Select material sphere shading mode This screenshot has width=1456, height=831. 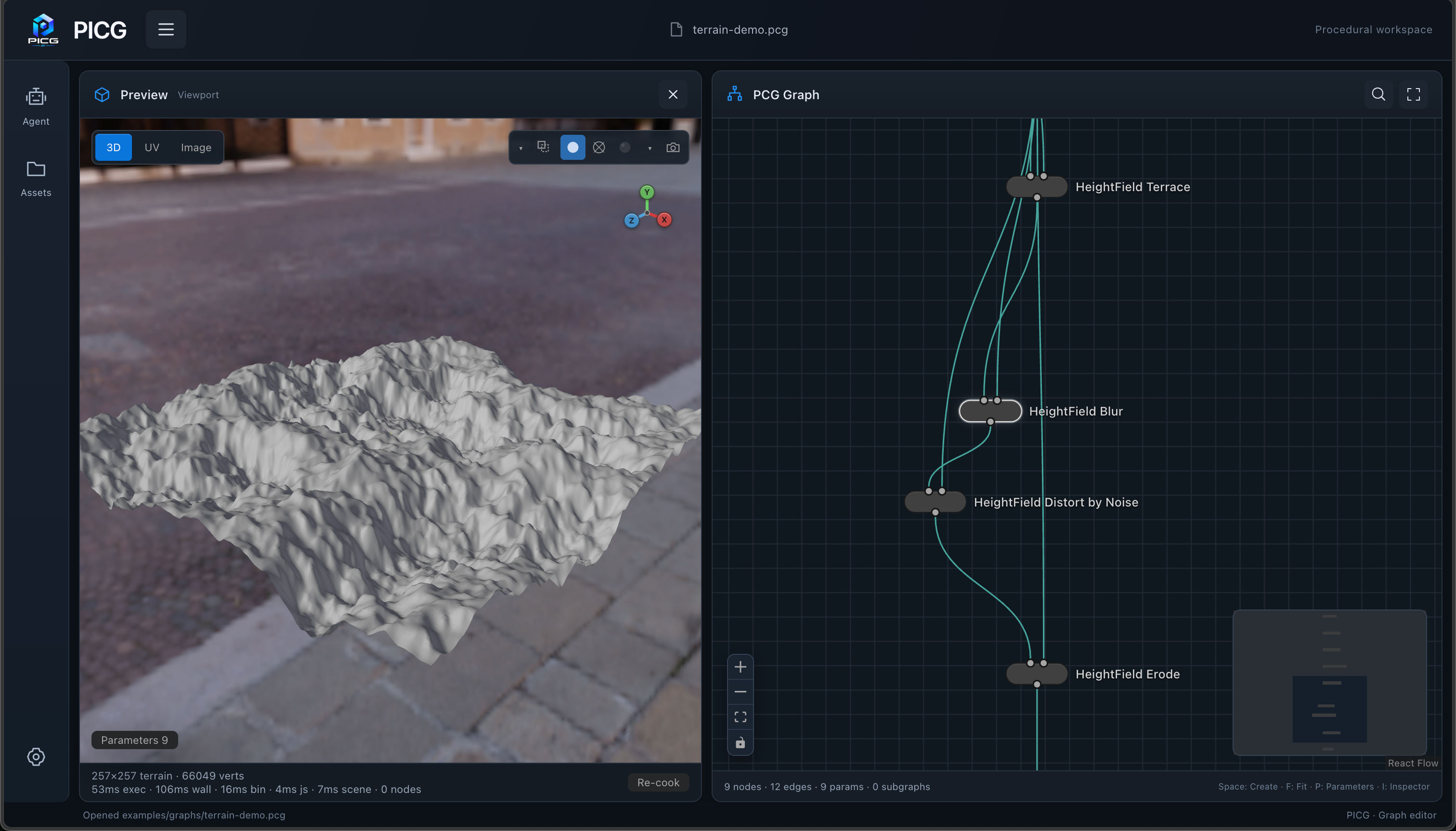pyautogui.click(x=625, y=147)
